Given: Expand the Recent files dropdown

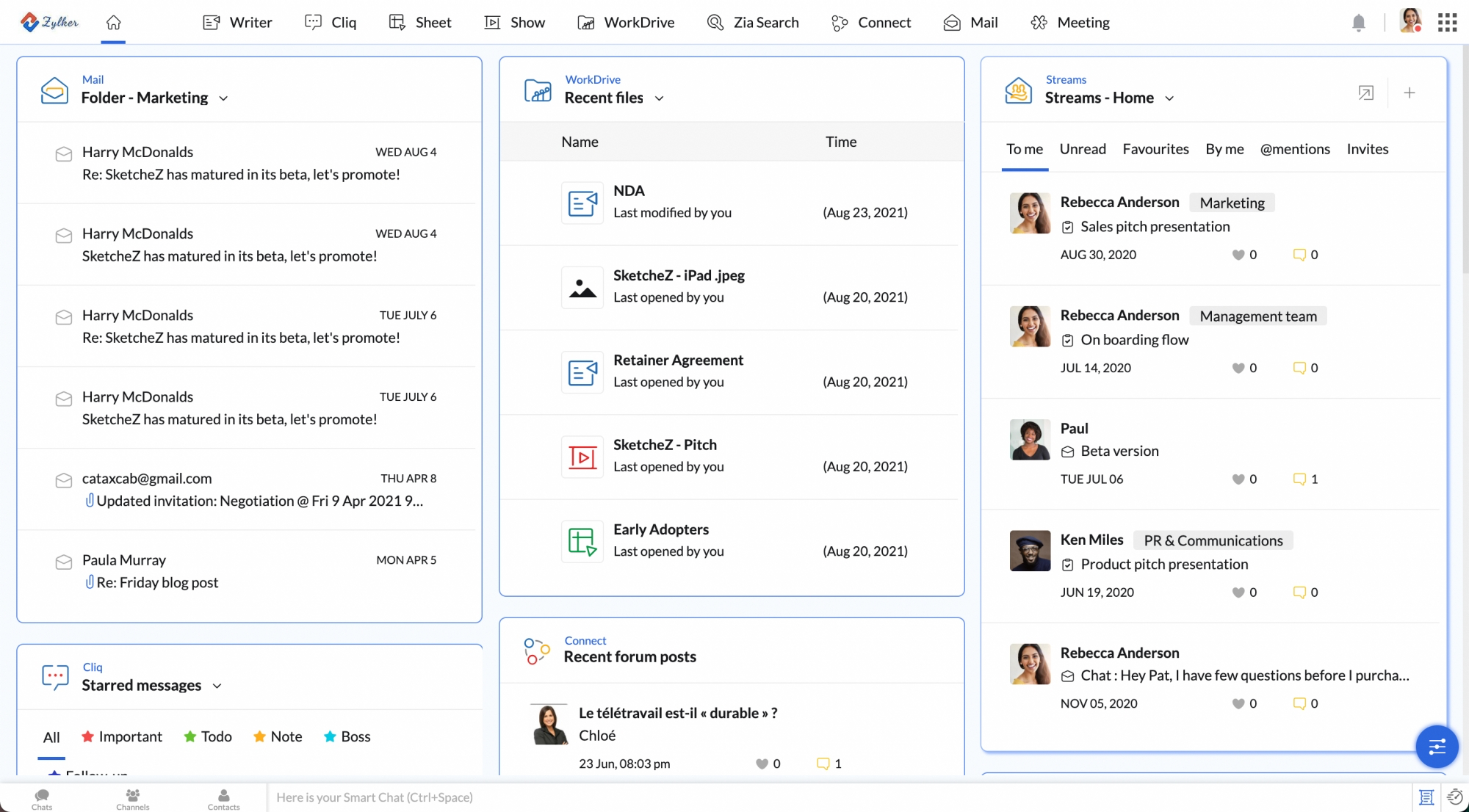Looking at the screenshot, I should (659, 98).
